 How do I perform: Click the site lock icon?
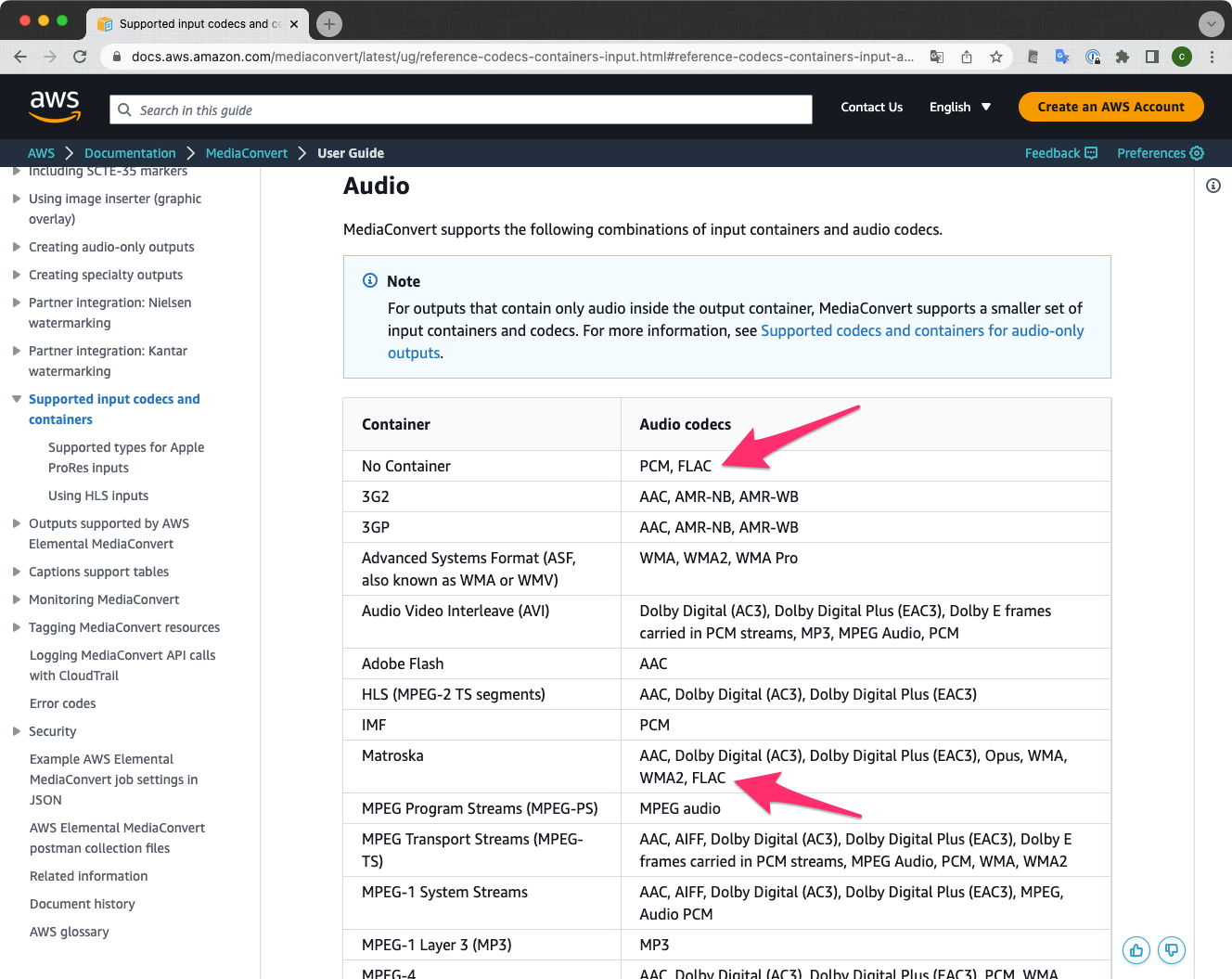click(x=117, y=57)
